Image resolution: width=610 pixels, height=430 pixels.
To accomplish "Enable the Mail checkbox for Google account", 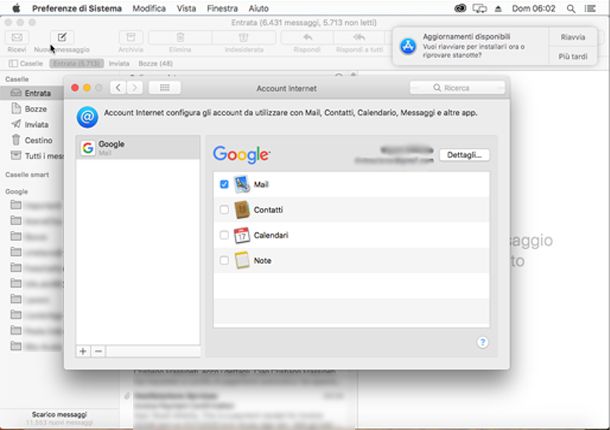I will 224,184.
